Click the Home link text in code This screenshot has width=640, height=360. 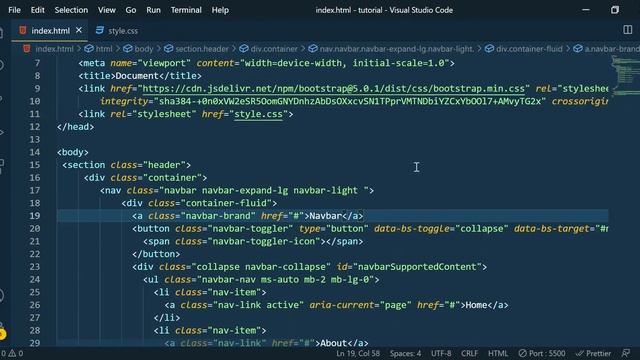pos(476,305)
